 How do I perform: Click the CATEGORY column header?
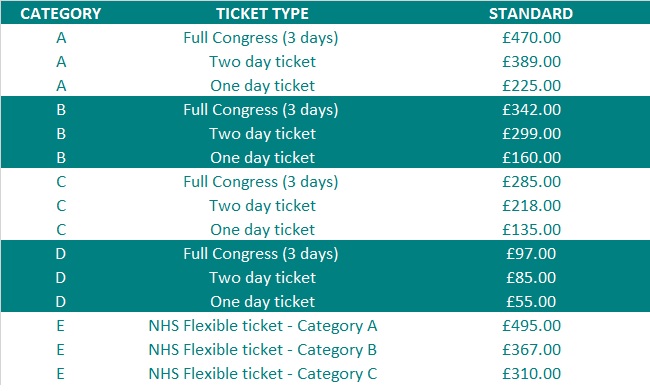pos(61,14)
